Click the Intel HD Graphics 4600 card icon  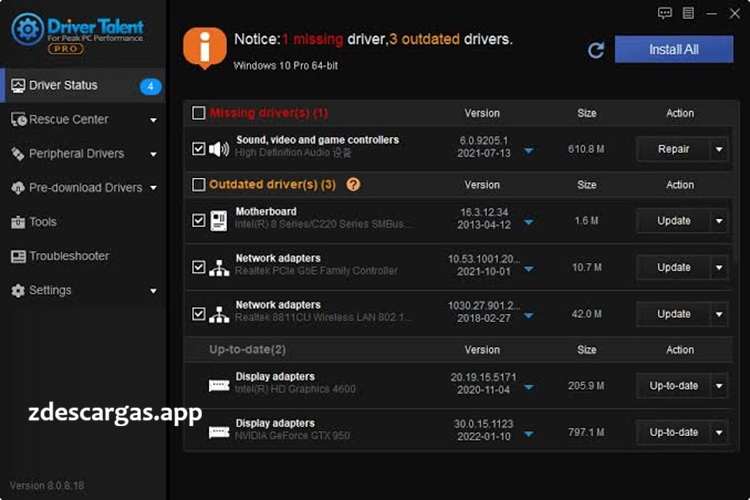click(219, 385)
